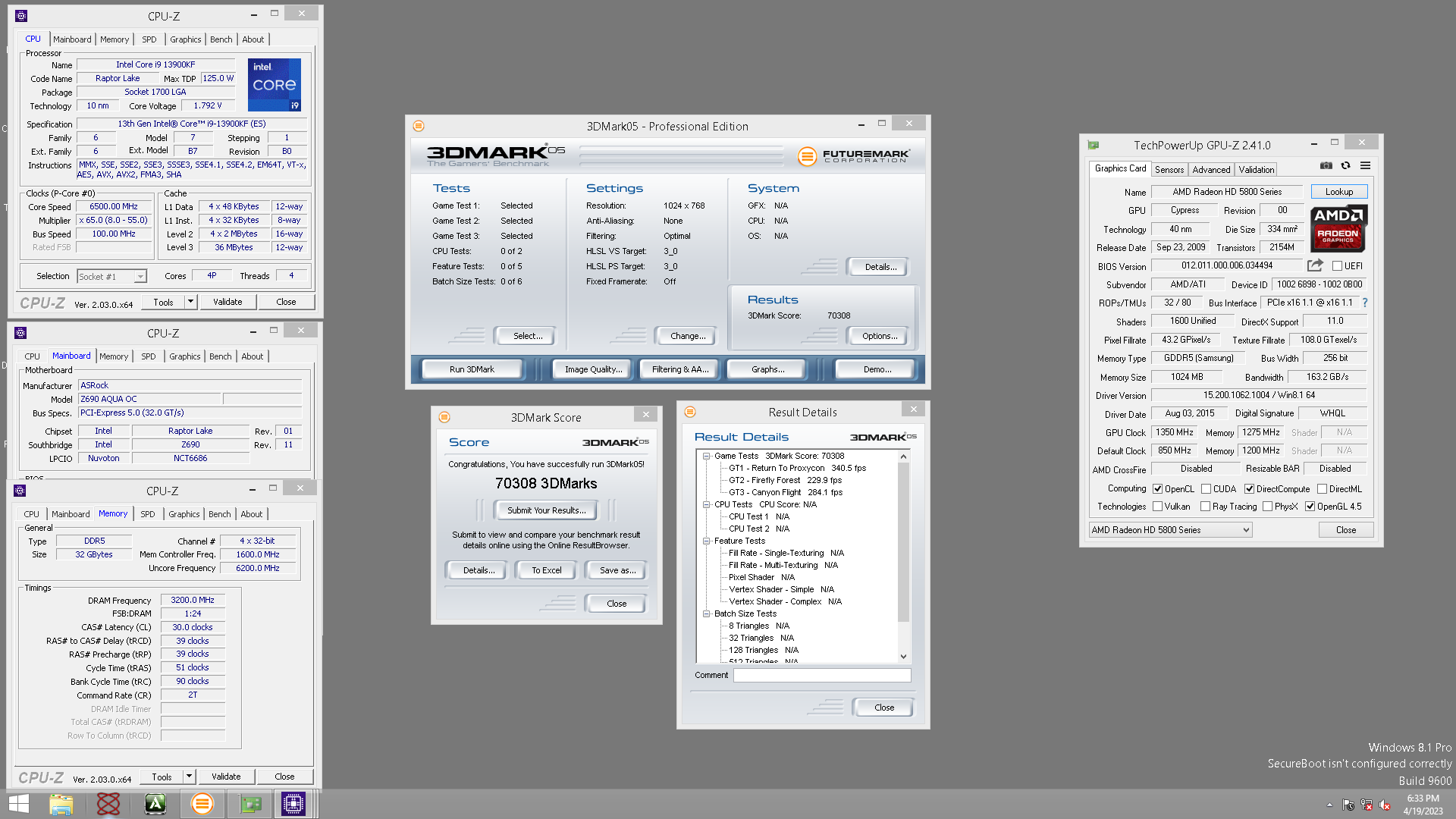Image resolution: width=1456 pixels, height=819 pixels.
Task: Switch to 3DMark05 via taskbar icon
Action: click(x=202, y=804)
